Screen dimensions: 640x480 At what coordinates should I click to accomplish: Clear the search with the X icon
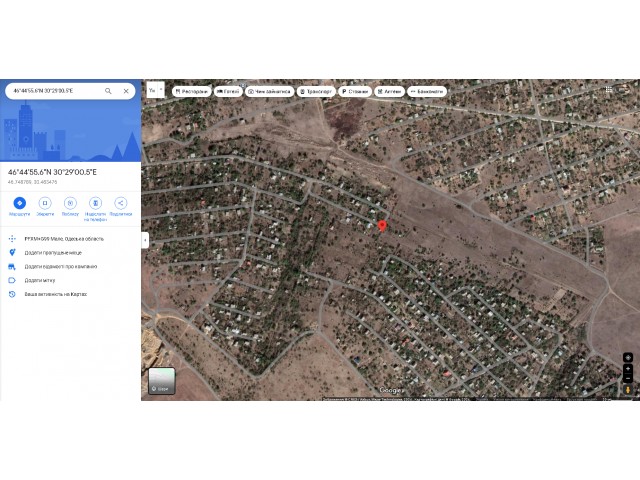click(x=126, y=91)
